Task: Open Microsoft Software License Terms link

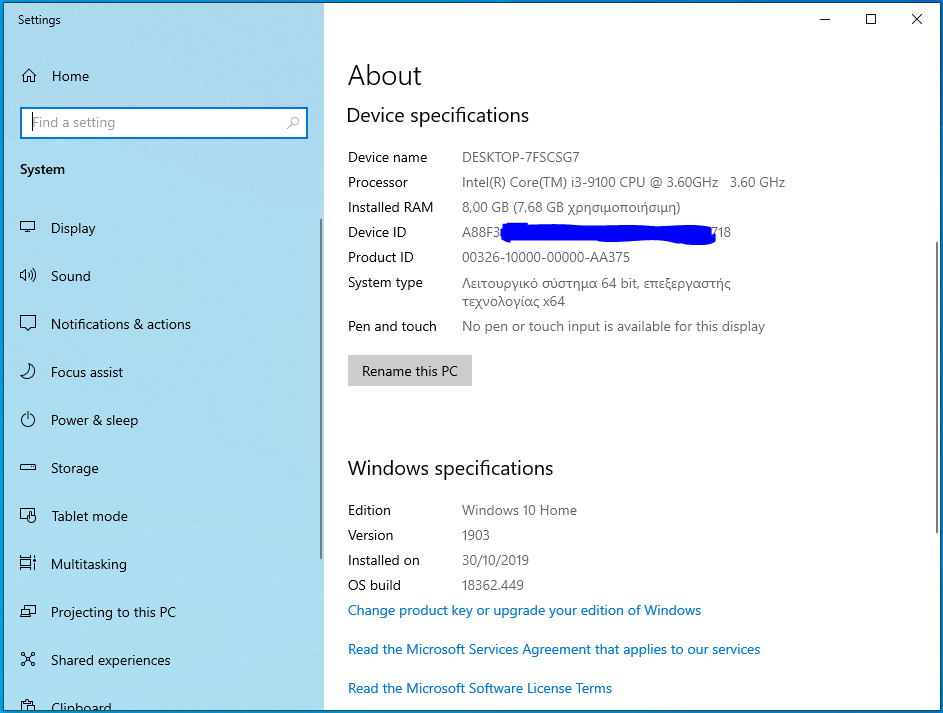Action: [480, 688]
